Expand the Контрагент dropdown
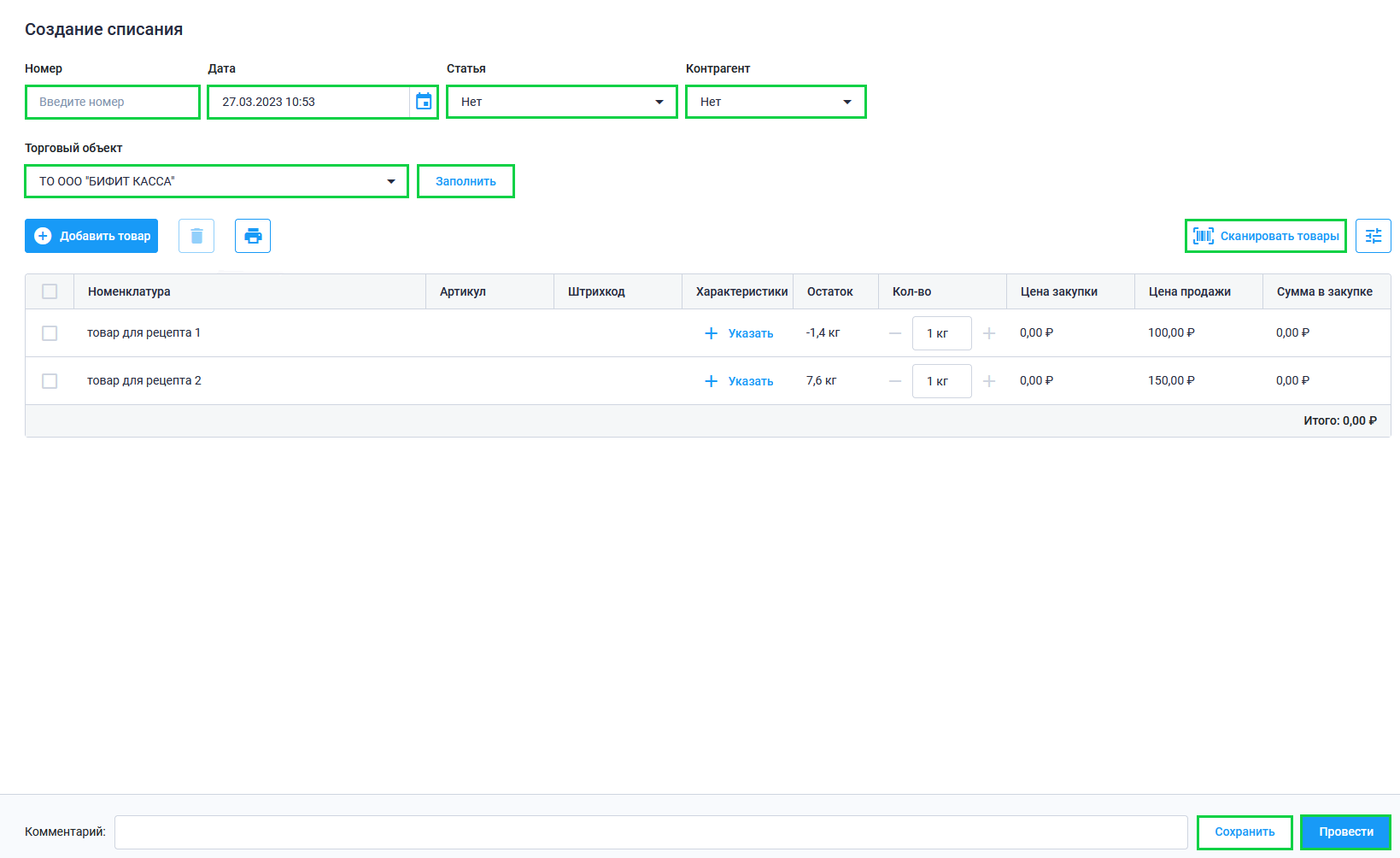This screenshot has height=858, width=1400. coord(776,102)
